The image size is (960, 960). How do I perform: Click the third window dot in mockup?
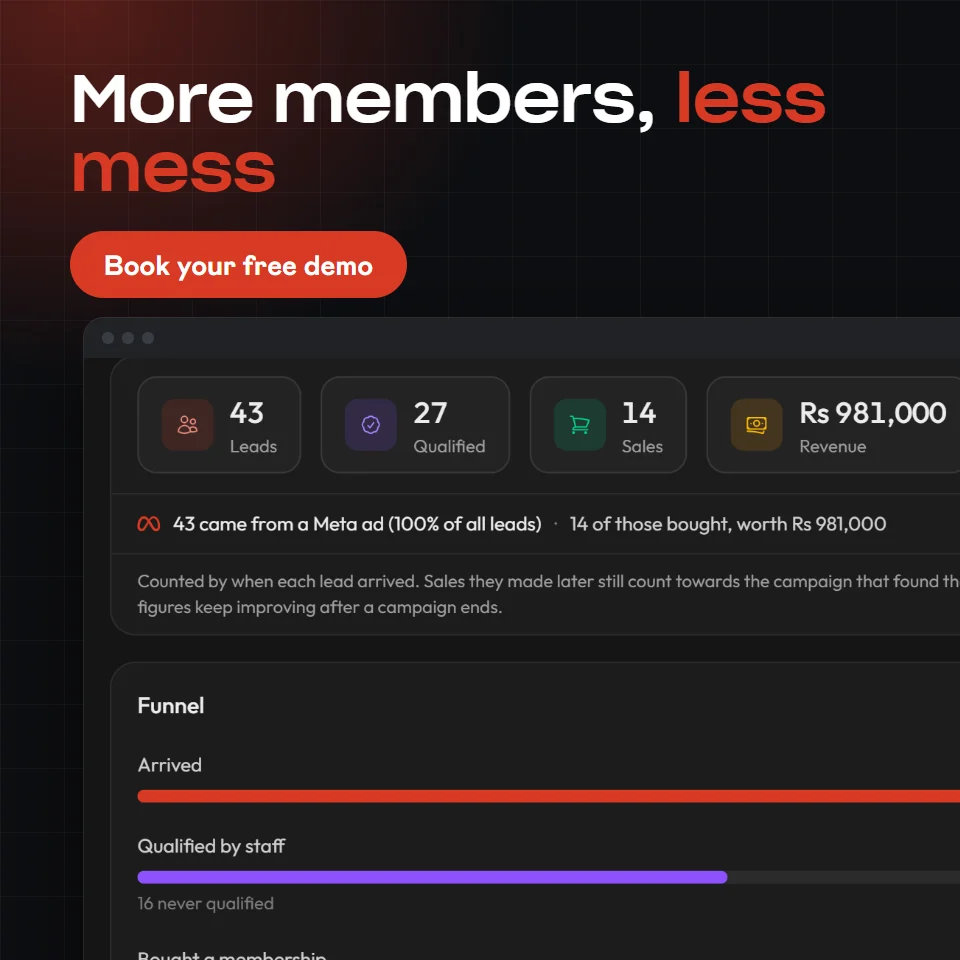point(148,338)
